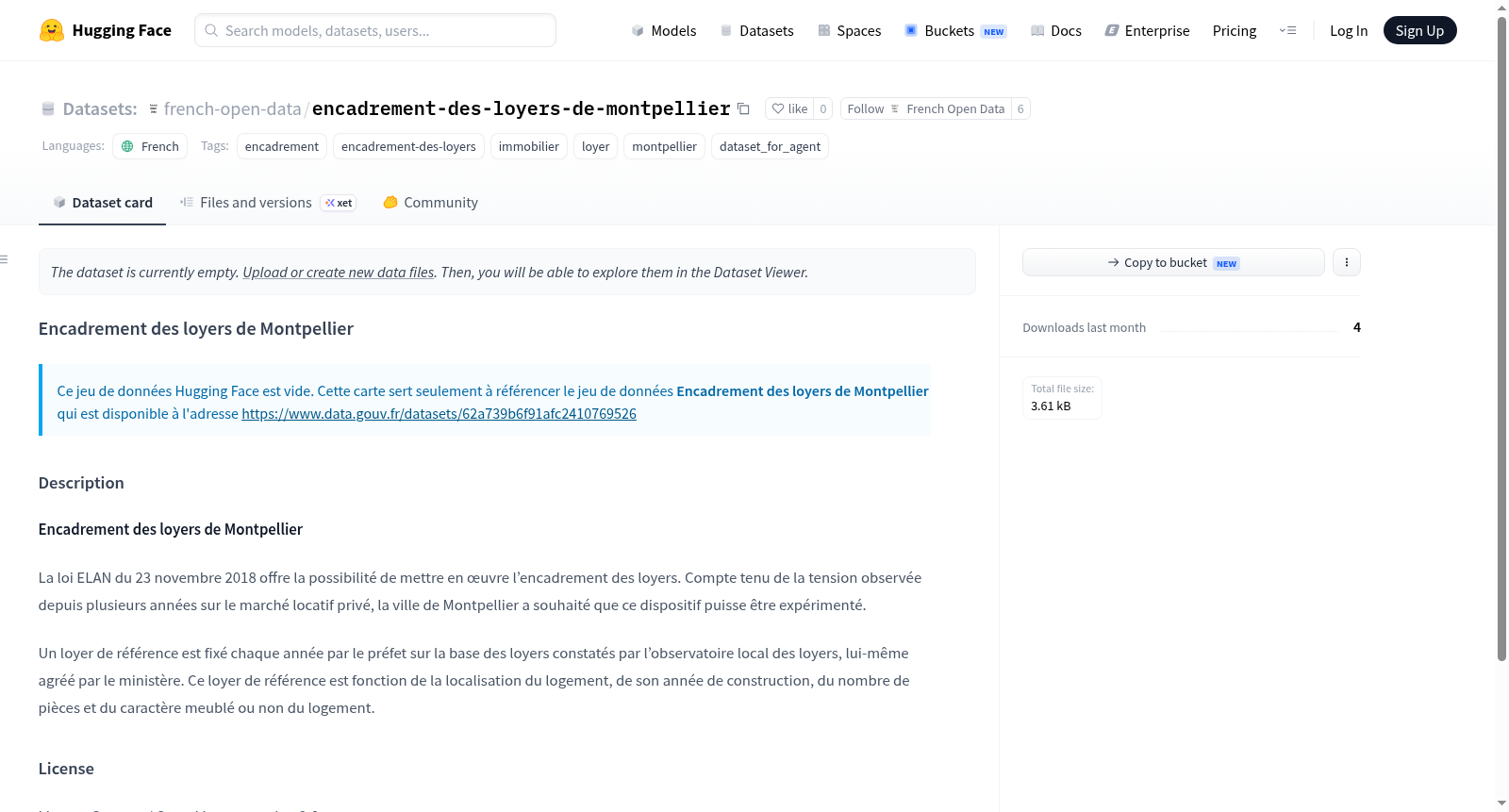Open Buckets from the navigation bar

pyautogui.click(x=955, y=30)
